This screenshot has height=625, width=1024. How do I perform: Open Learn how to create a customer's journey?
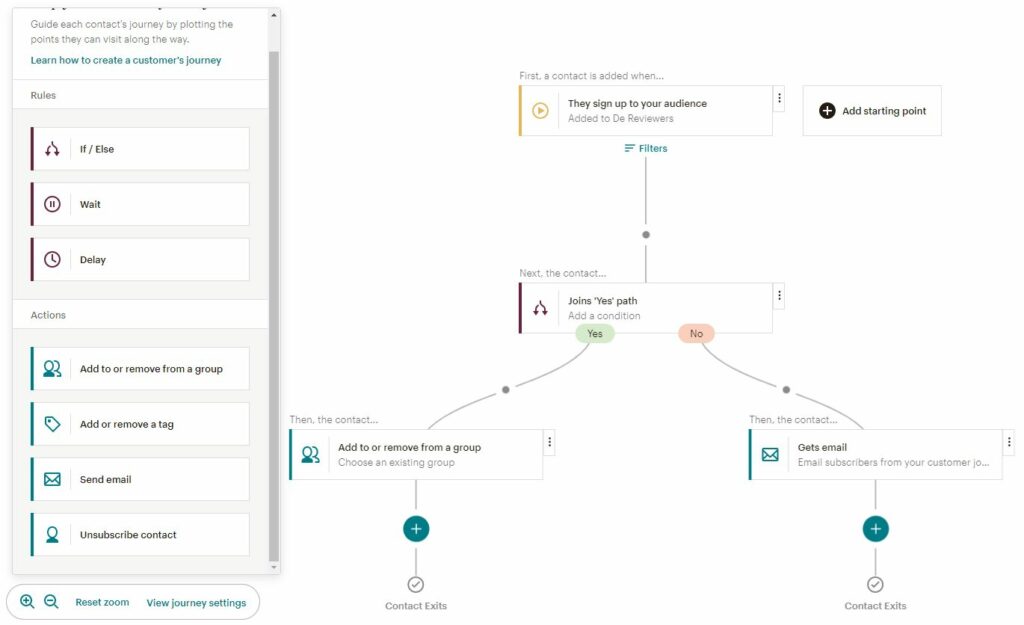click(x=126, y=60)
